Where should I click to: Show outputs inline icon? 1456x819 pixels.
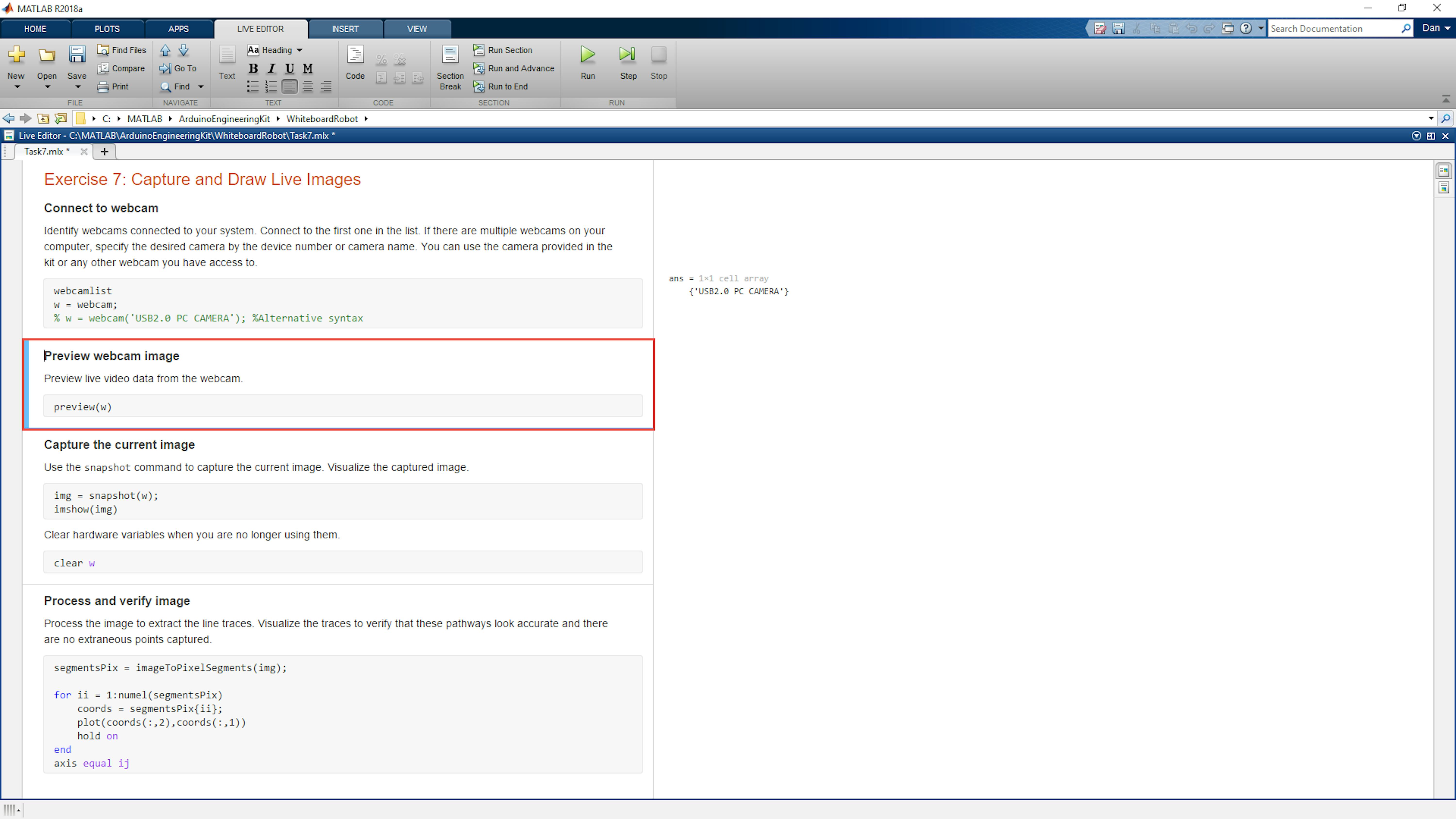click(1444, 188)
